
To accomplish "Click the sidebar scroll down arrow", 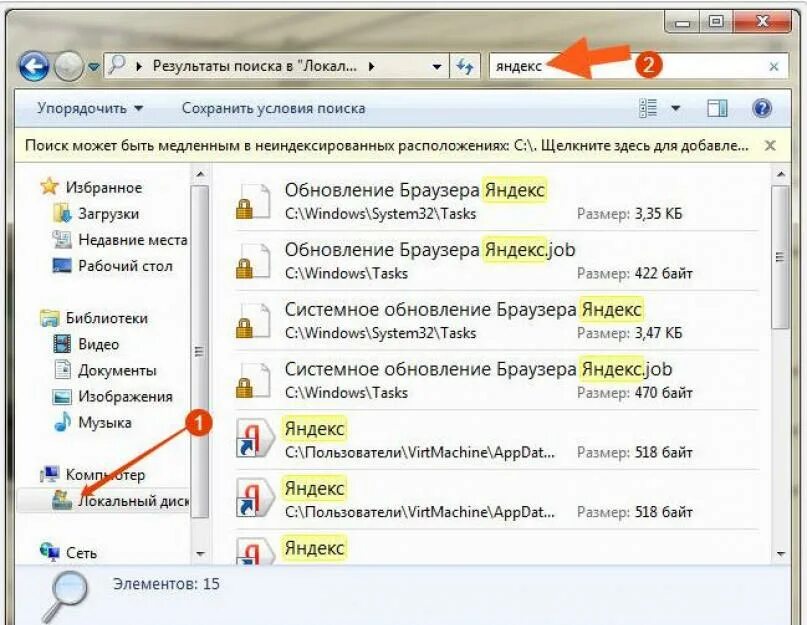I will 200,554.
